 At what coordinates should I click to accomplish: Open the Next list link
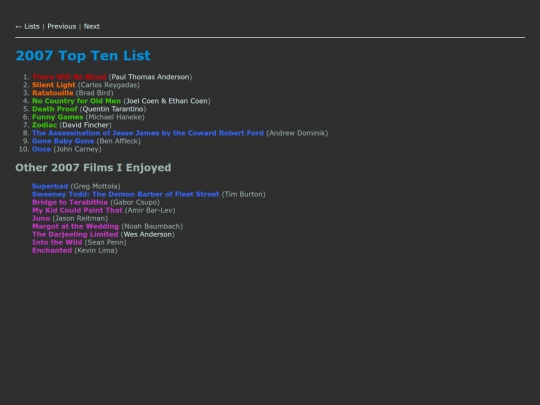(92, 27)
